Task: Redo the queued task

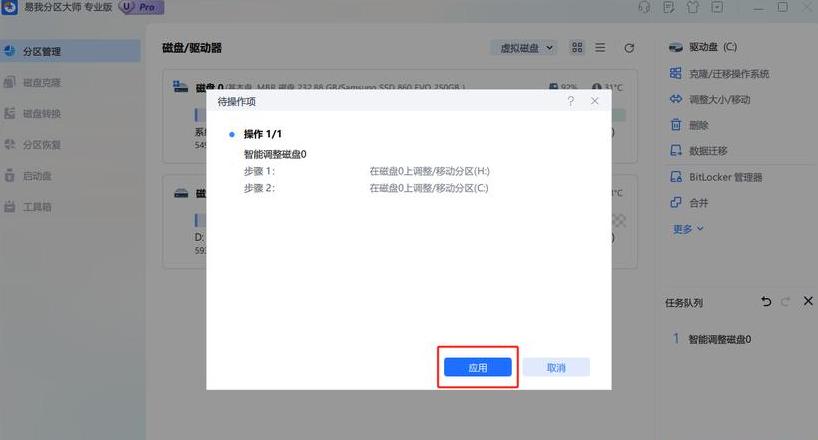Action: (786, 301)
